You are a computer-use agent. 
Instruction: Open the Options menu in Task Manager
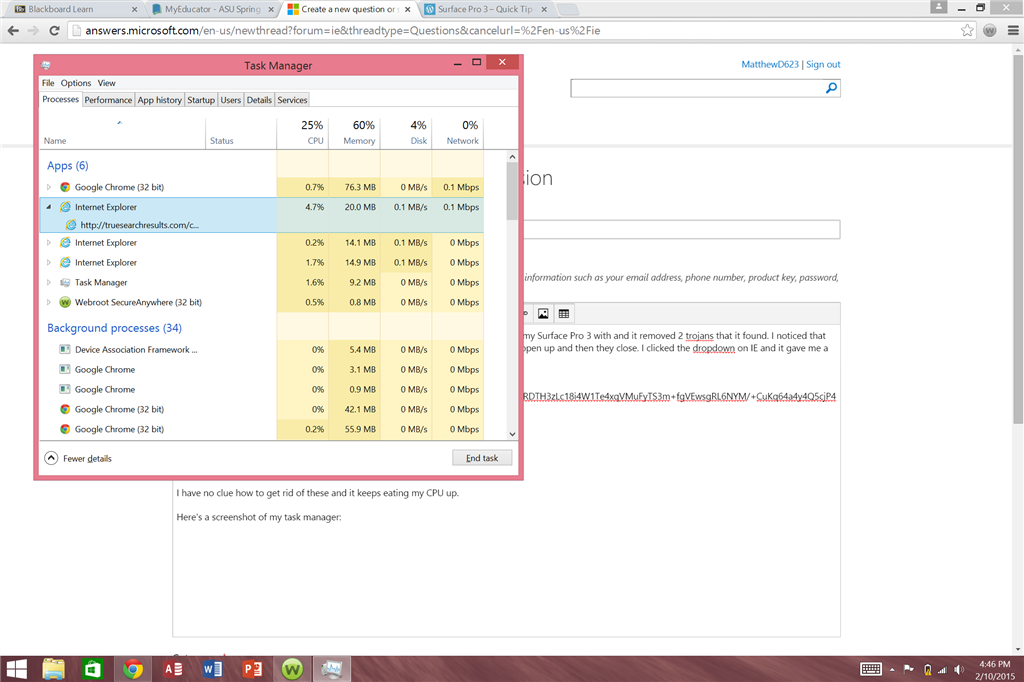[76, 83]
